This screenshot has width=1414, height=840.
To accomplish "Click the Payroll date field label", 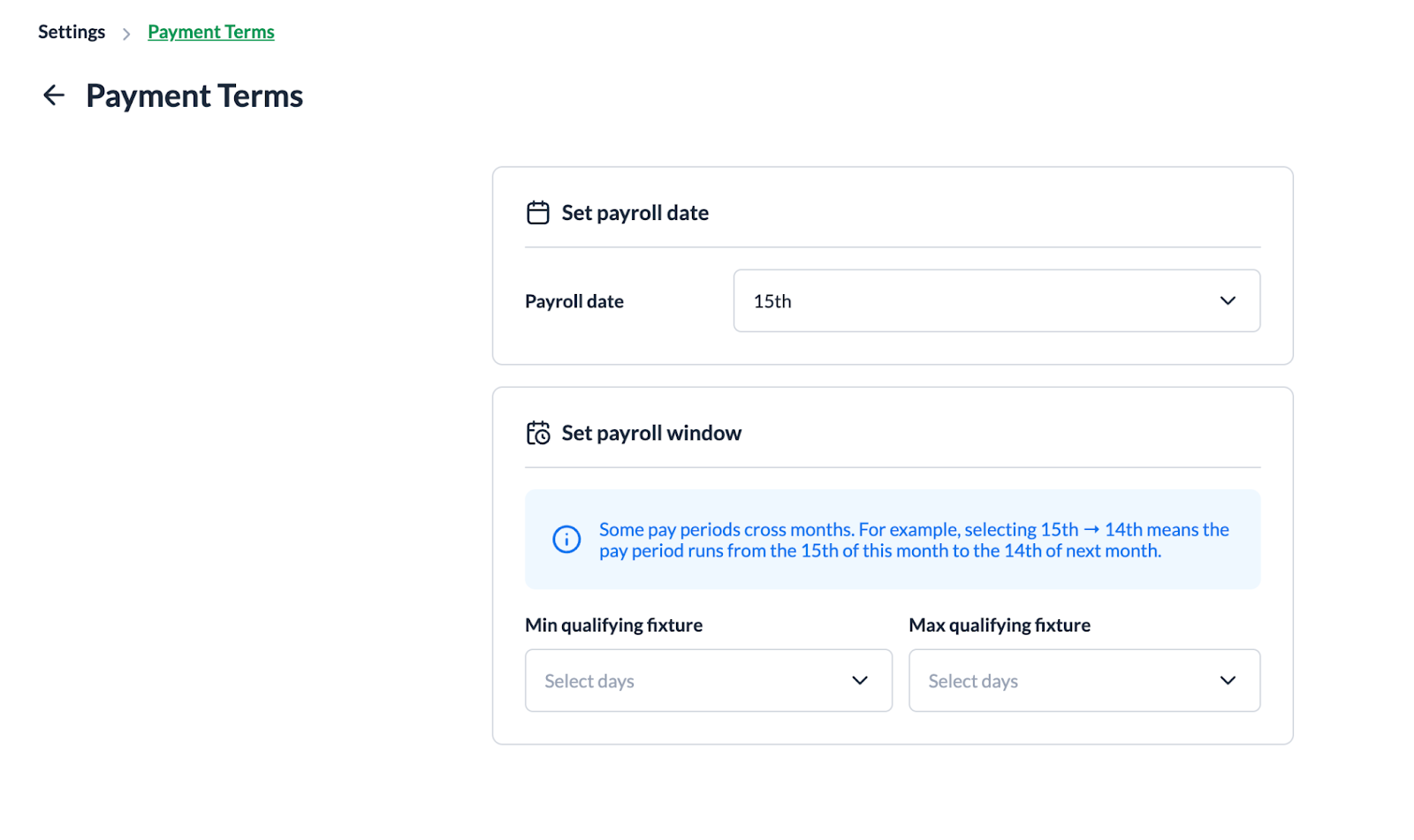I will pyautogui.click(x=574, y=302).
